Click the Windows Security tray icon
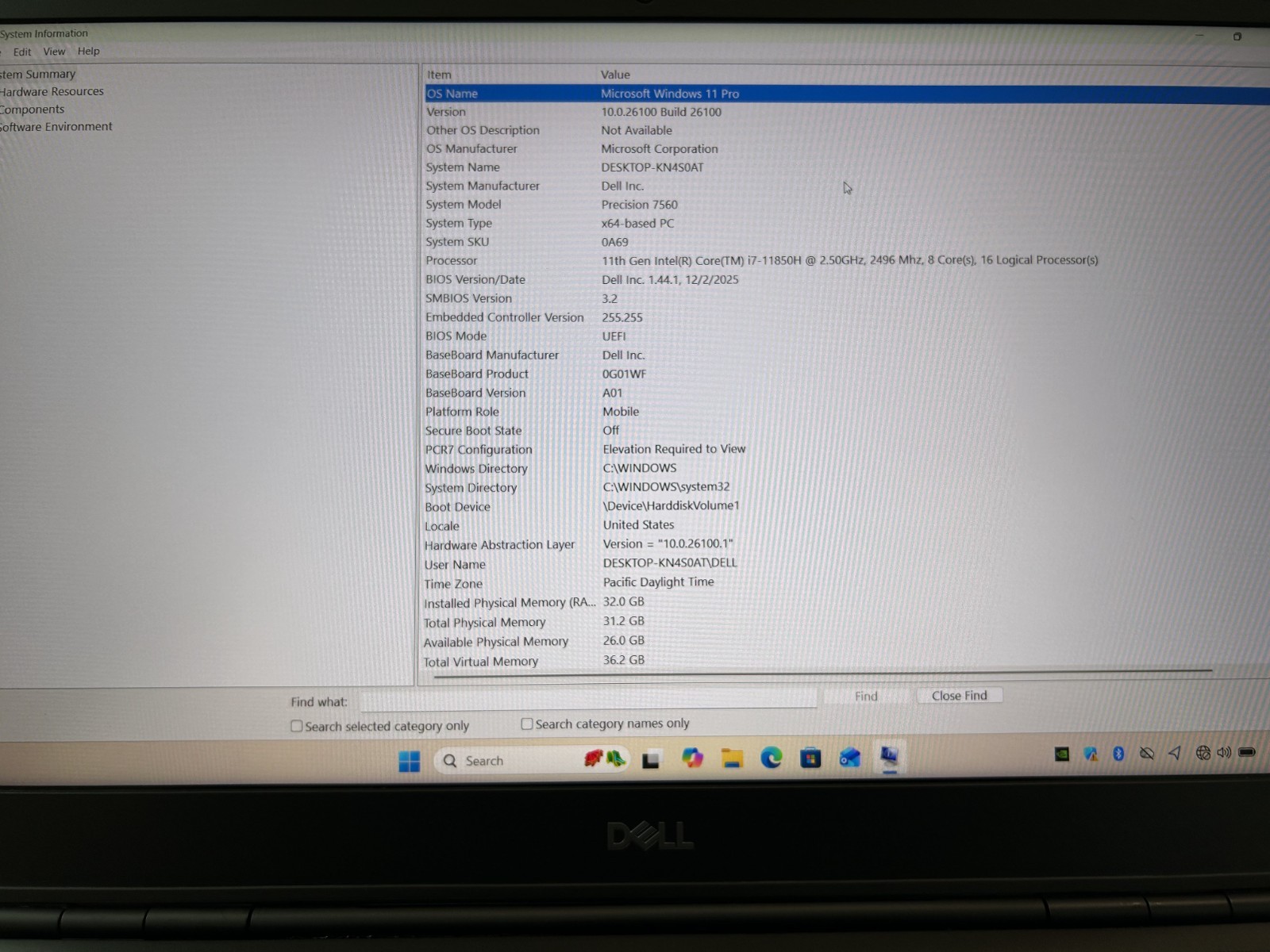The height and width of the screenshot is (952, 1270). click(1091, 754)
